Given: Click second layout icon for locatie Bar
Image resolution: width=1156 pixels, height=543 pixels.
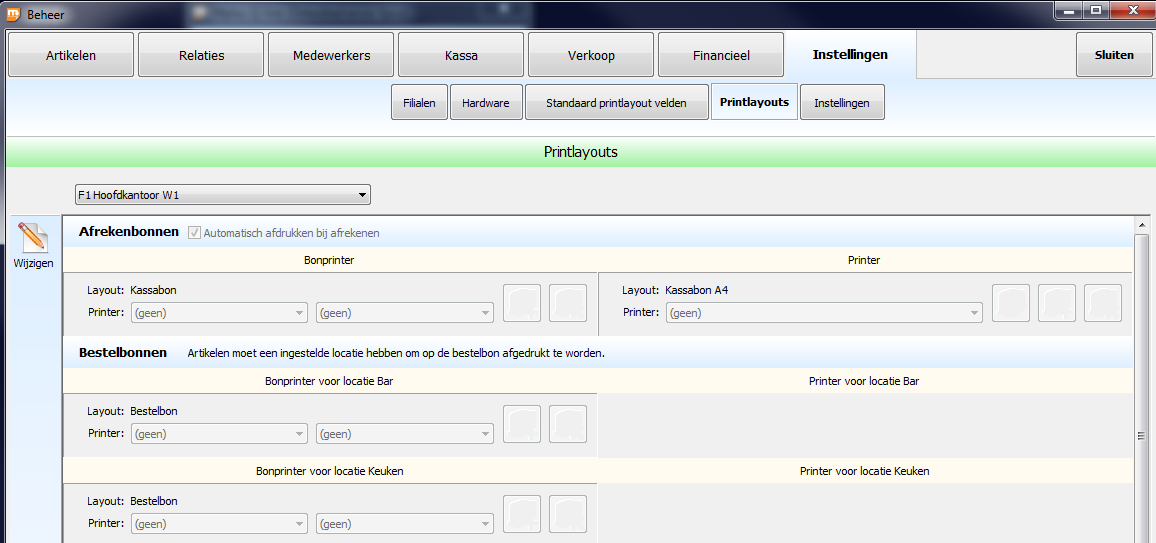Looking at the screenshot, I should click(x=568, y=424).
